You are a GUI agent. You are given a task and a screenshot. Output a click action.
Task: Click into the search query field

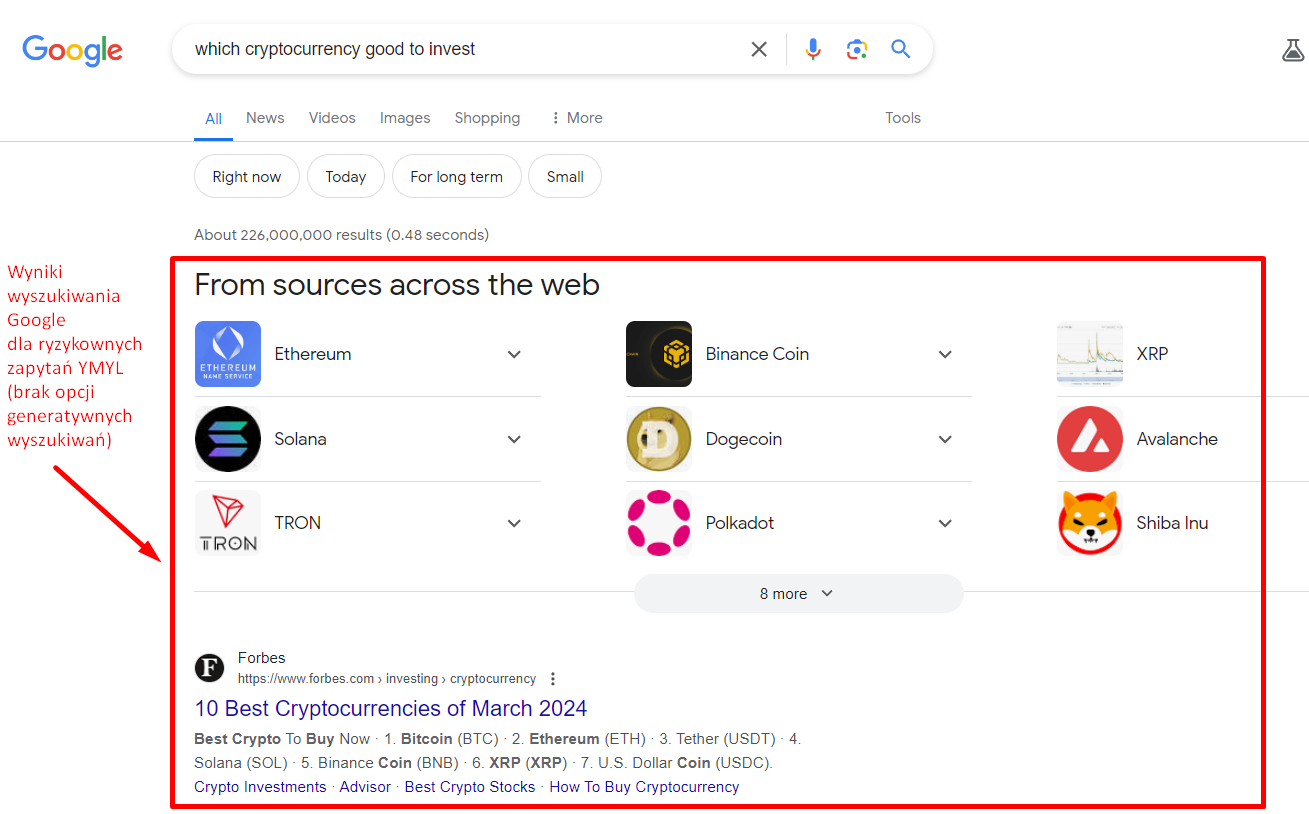[460, 49]
